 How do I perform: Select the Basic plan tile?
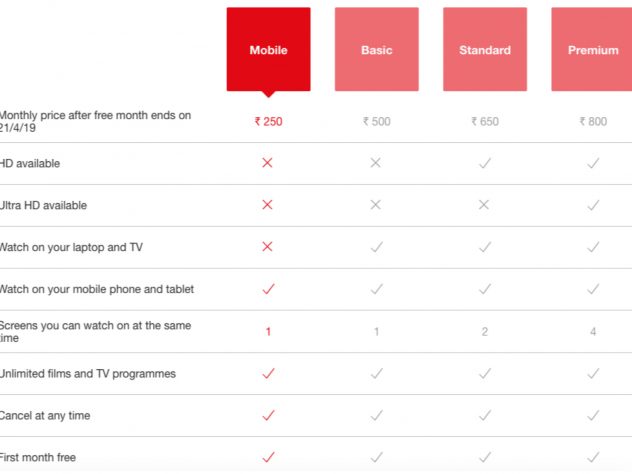tap(376, 50)
